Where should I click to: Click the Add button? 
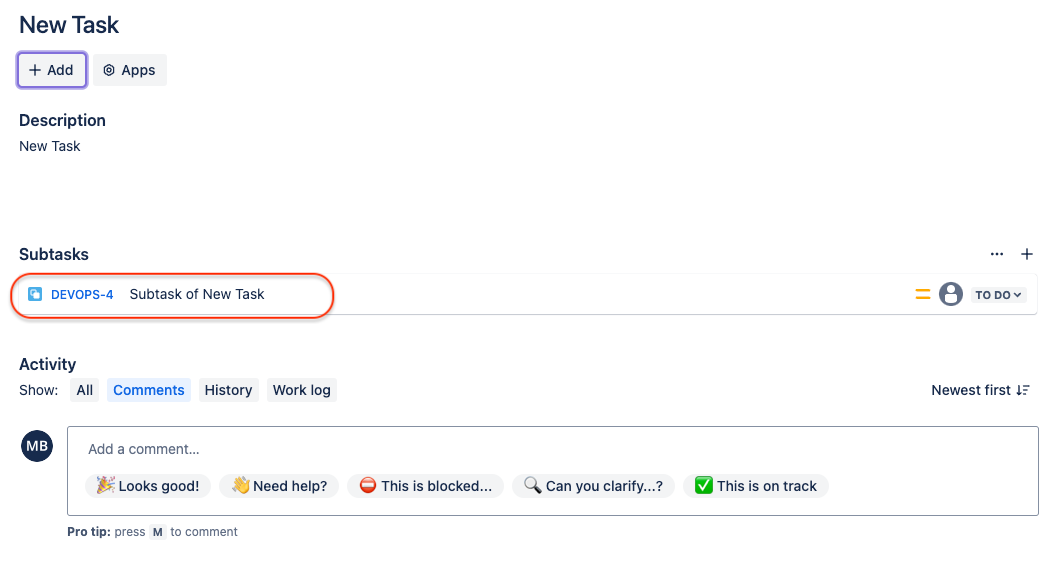[52, 70]
